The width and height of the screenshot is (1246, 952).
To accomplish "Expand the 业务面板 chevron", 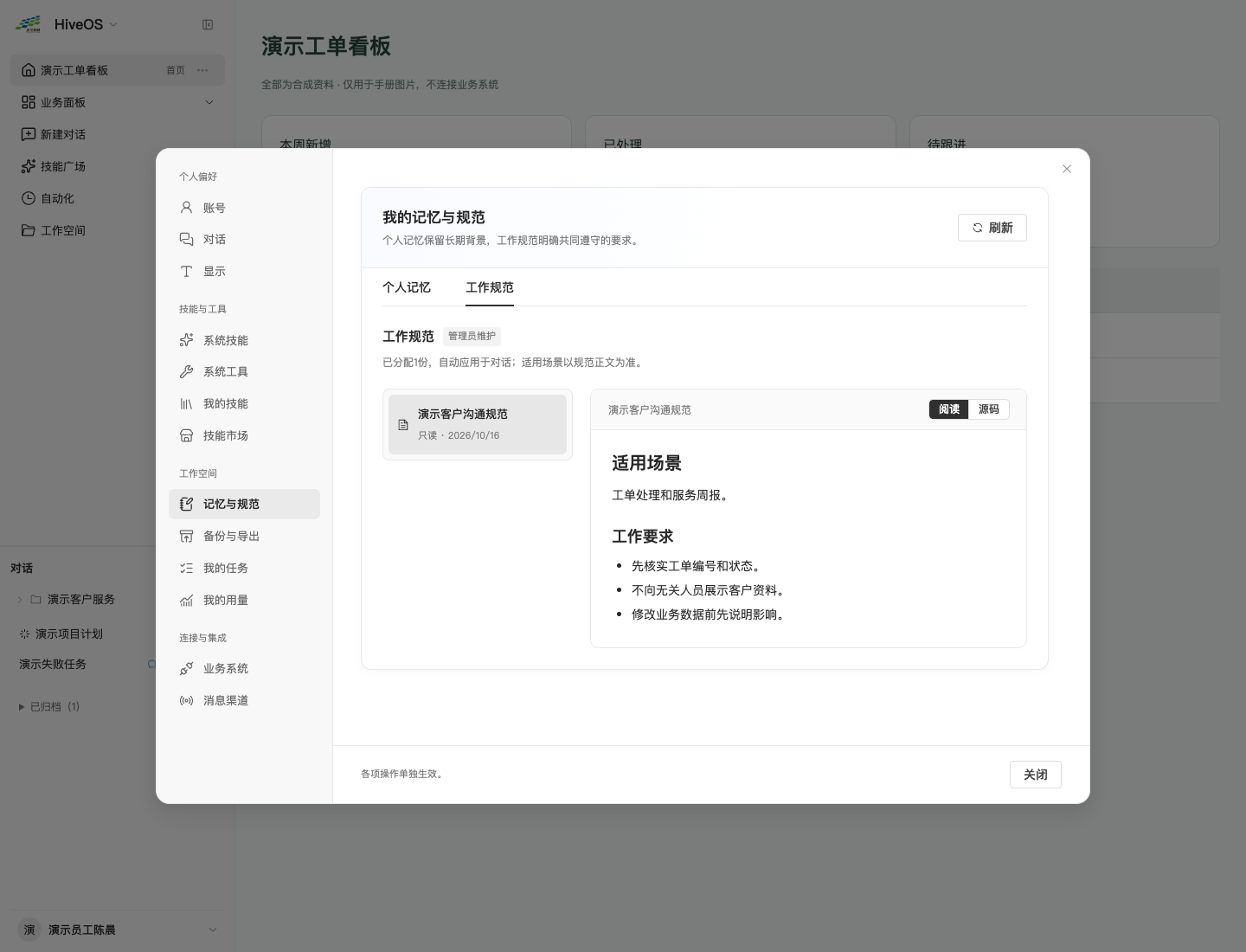I will click(x=209, y=102).
